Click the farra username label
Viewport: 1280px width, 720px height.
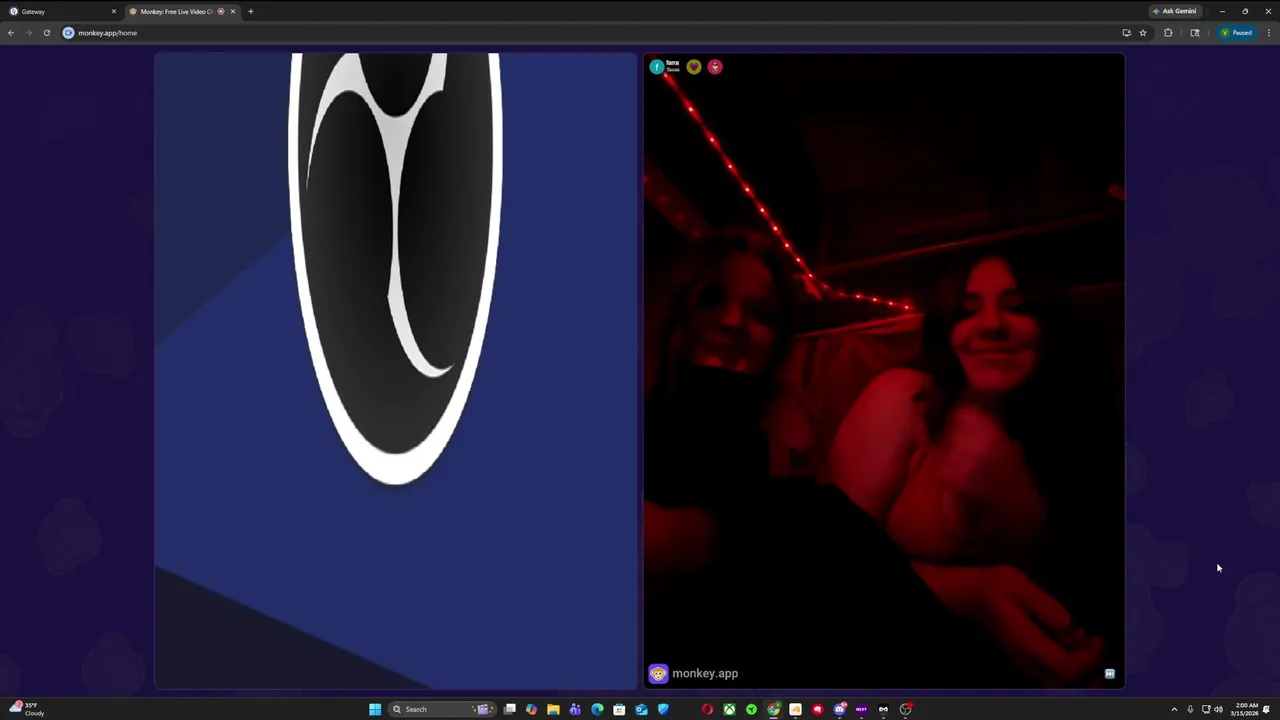(x=672, y=62)
